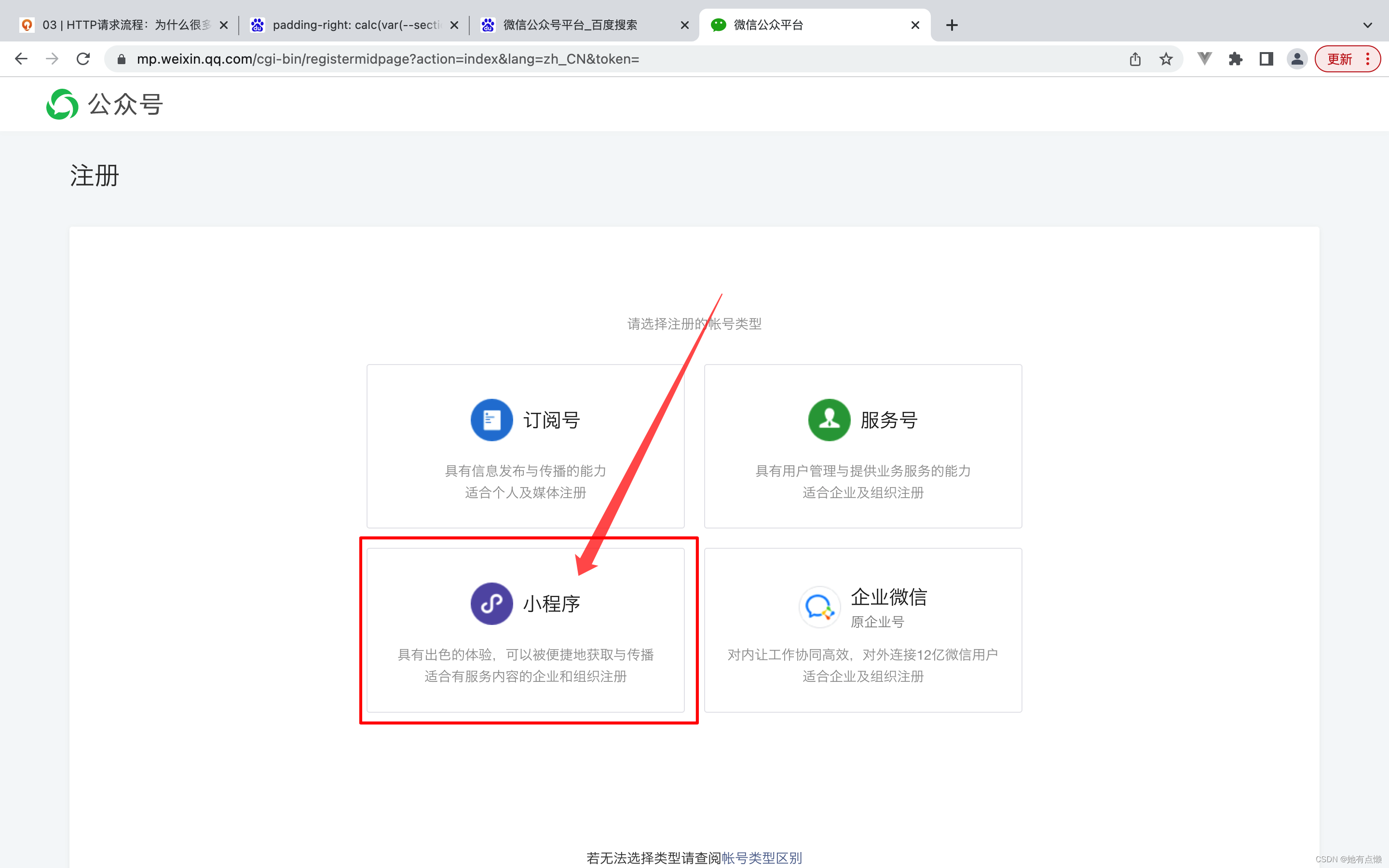Viewport: 1389px width, 868px height.
Task: Toggle the browser side panel icon
Action: 1266,59
